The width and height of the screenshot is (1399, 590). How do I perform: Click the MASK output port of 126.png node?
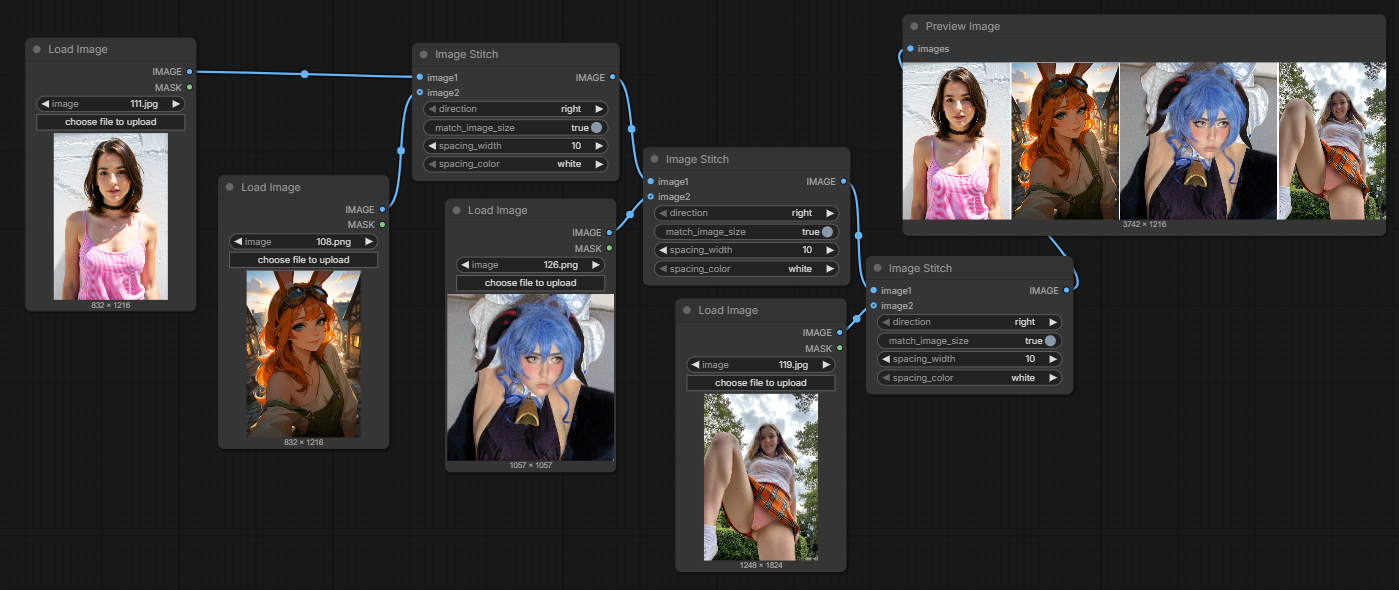tap(610, 248)
